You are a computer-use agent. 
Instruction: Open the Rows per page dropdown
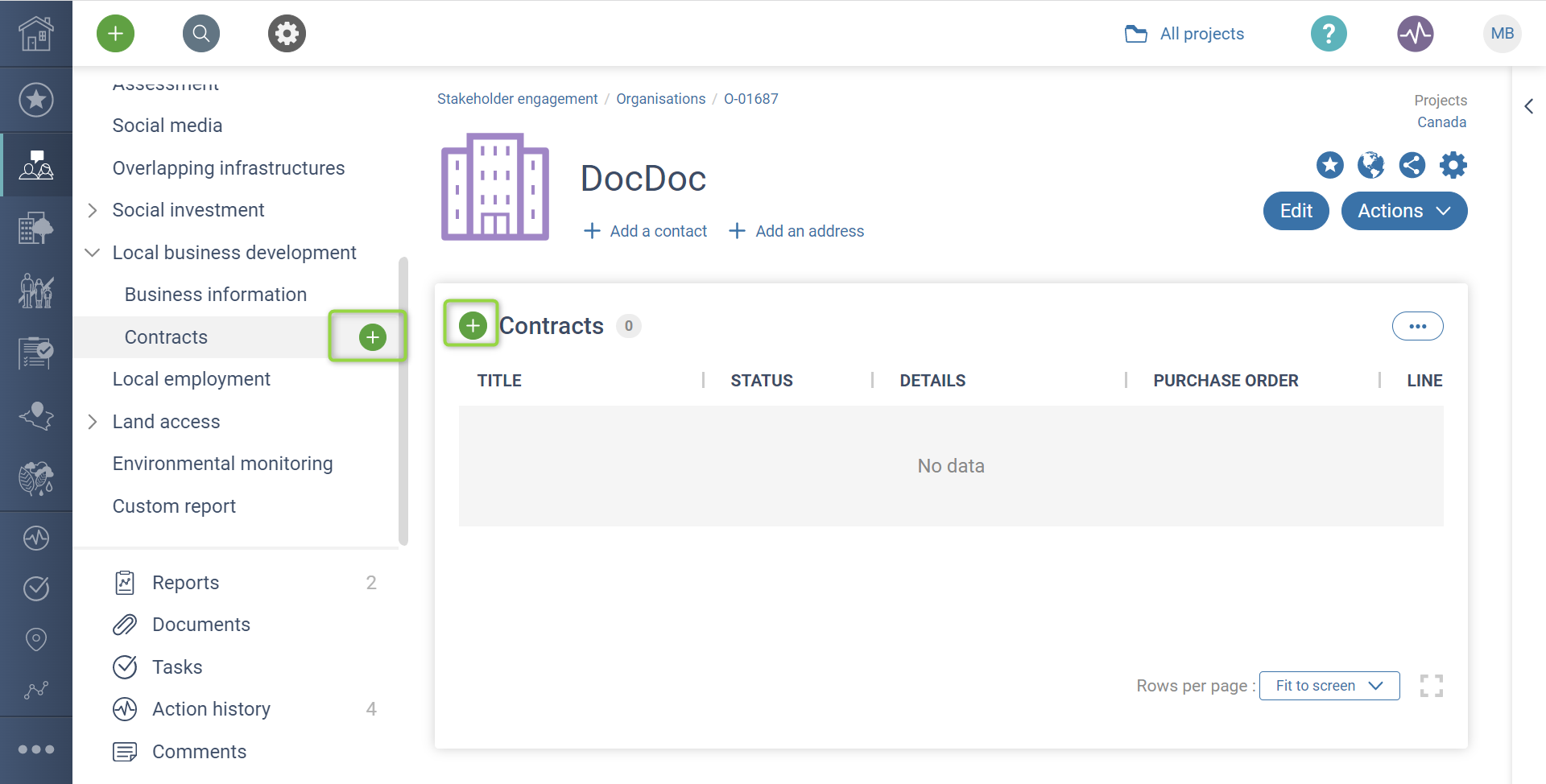click(1329, 686)
